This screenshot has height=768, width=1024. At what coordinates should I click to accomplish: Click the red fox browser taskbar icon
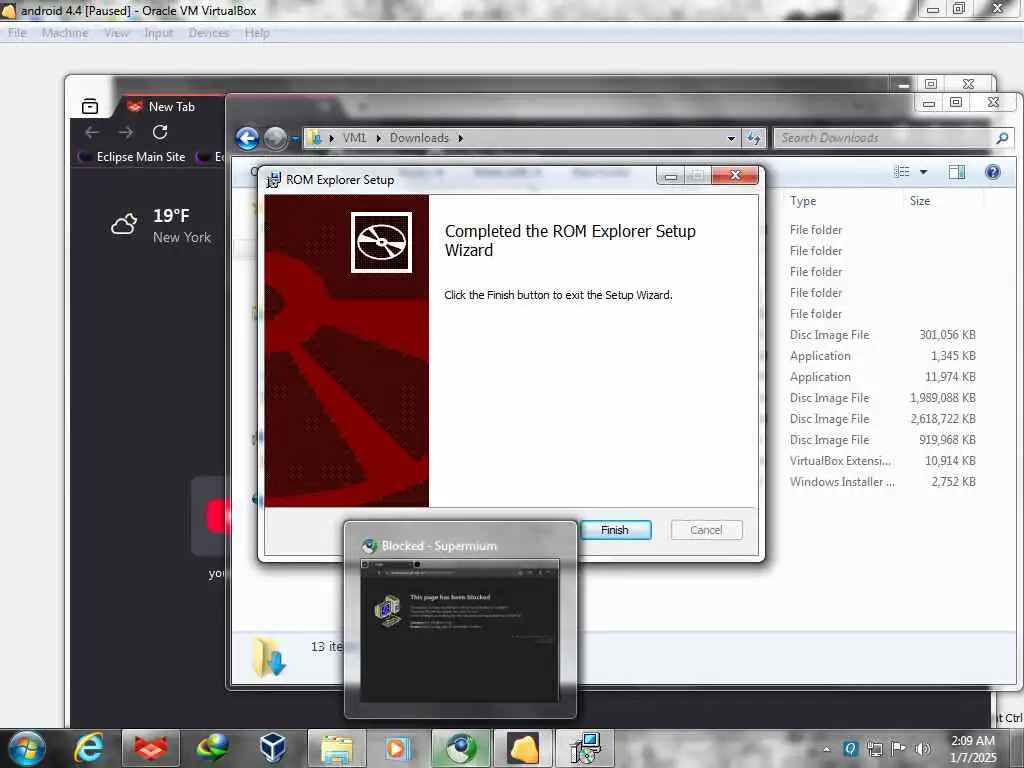click(151, 748)
